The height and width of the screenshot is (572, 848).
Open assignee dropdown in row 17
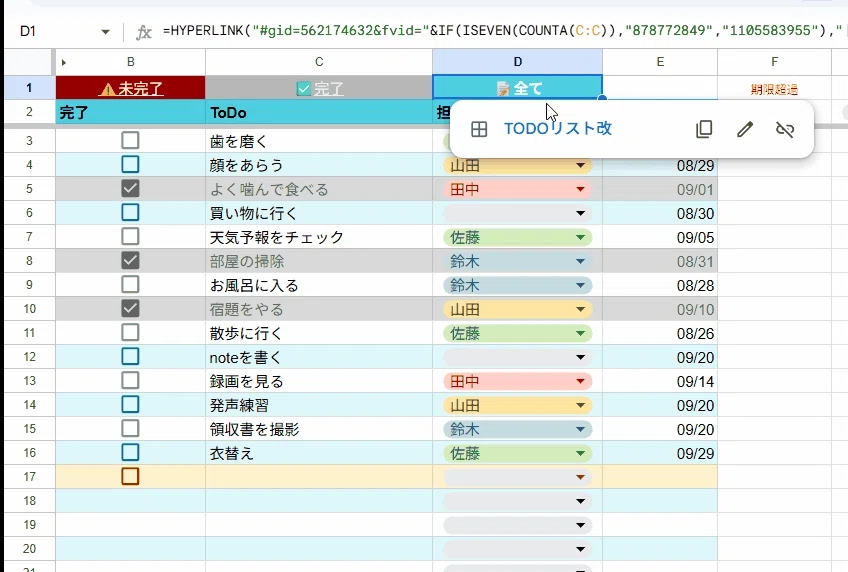[x=580, y=477]
